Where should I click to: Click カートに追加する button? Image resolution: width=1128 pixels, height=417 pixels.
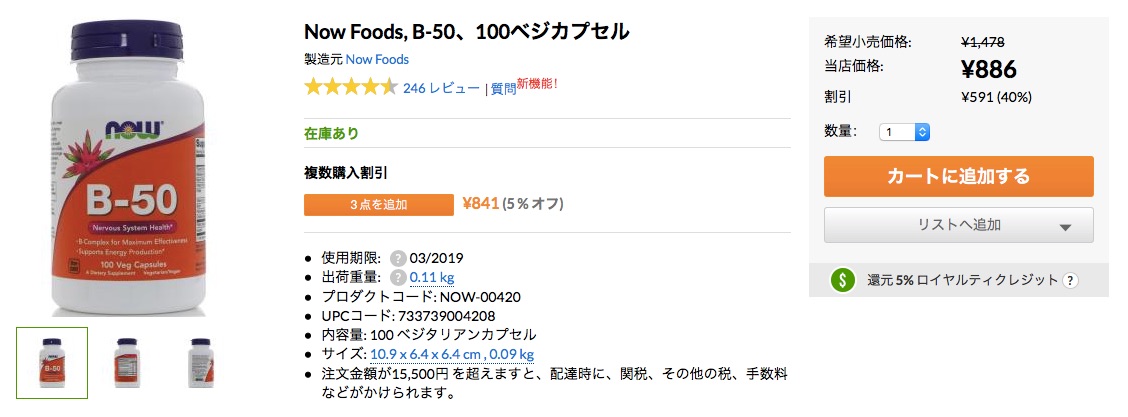click(x=958, y=176)
